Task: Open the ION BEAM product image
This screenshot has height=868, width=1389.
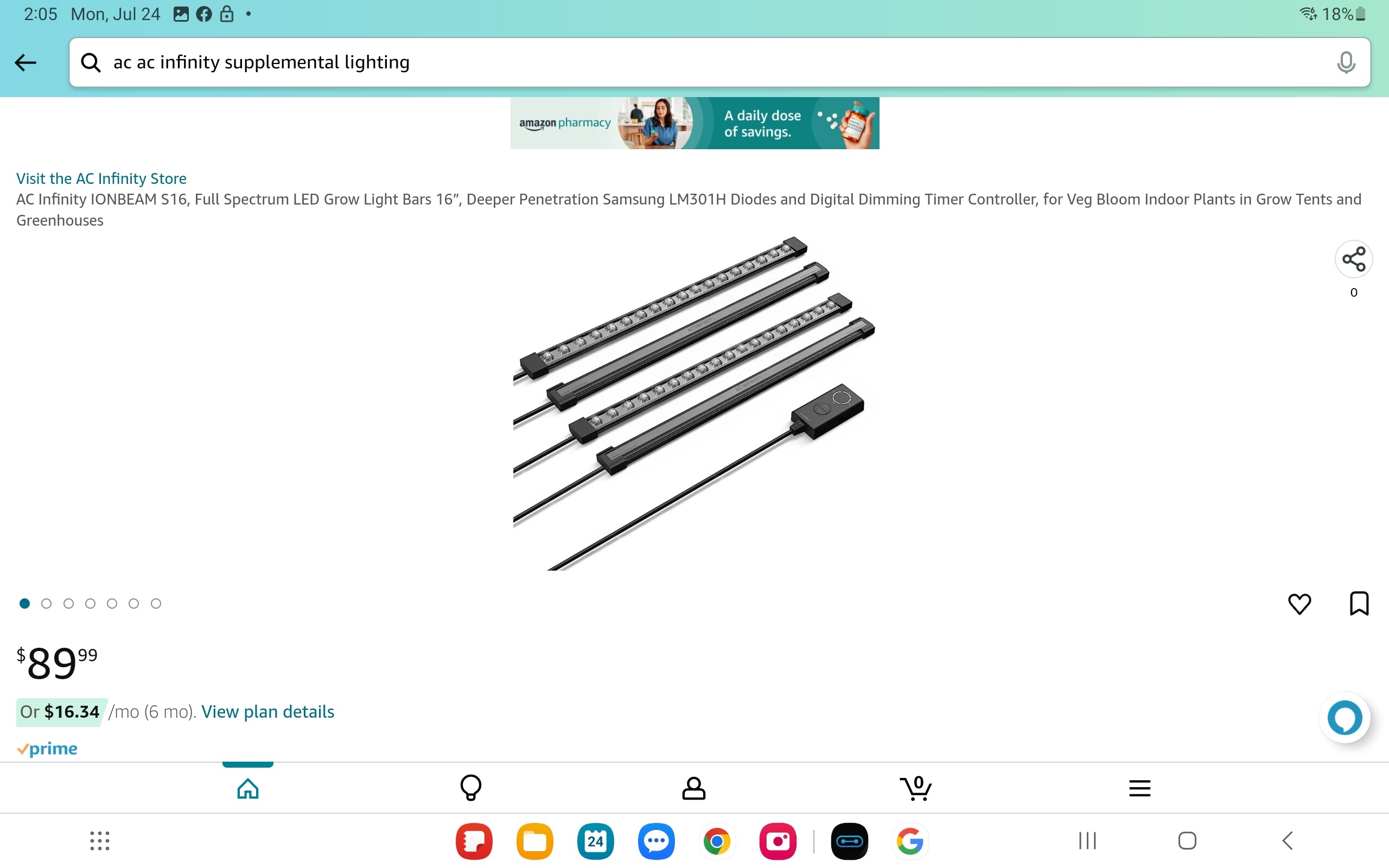Action: click(x=694, y=403)
